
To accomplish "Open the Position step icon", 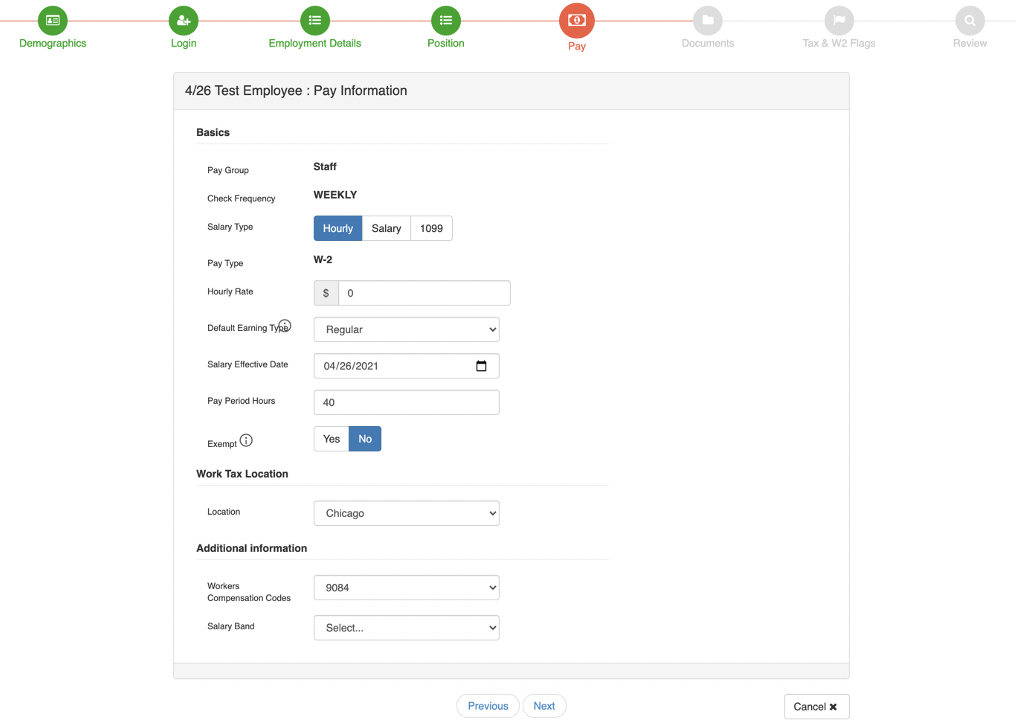I will tap(445, 18).
